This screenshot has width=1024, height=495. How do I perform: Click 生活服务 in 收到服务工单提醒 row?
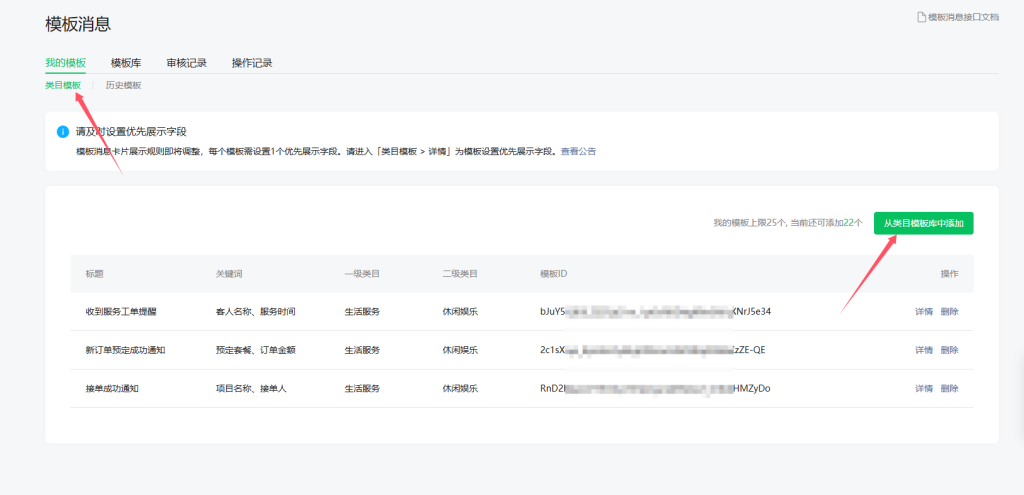(x=362, y=311)
